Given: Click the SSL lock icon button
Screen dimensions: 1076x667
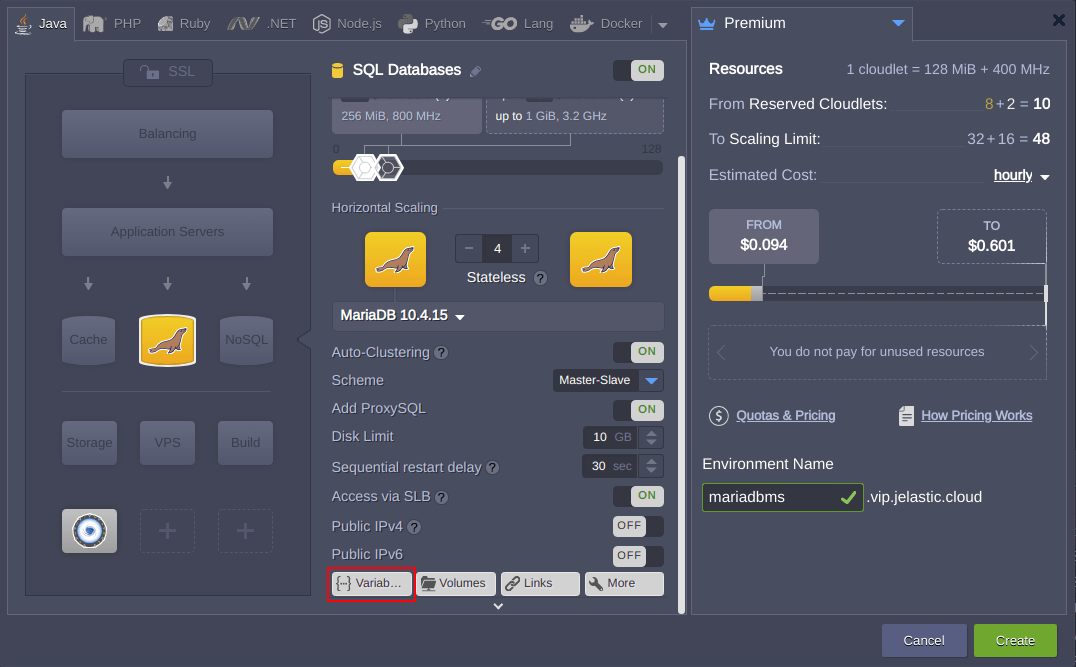Looking at the screenshot, I should pyautogui.click(x=167, y=73).
